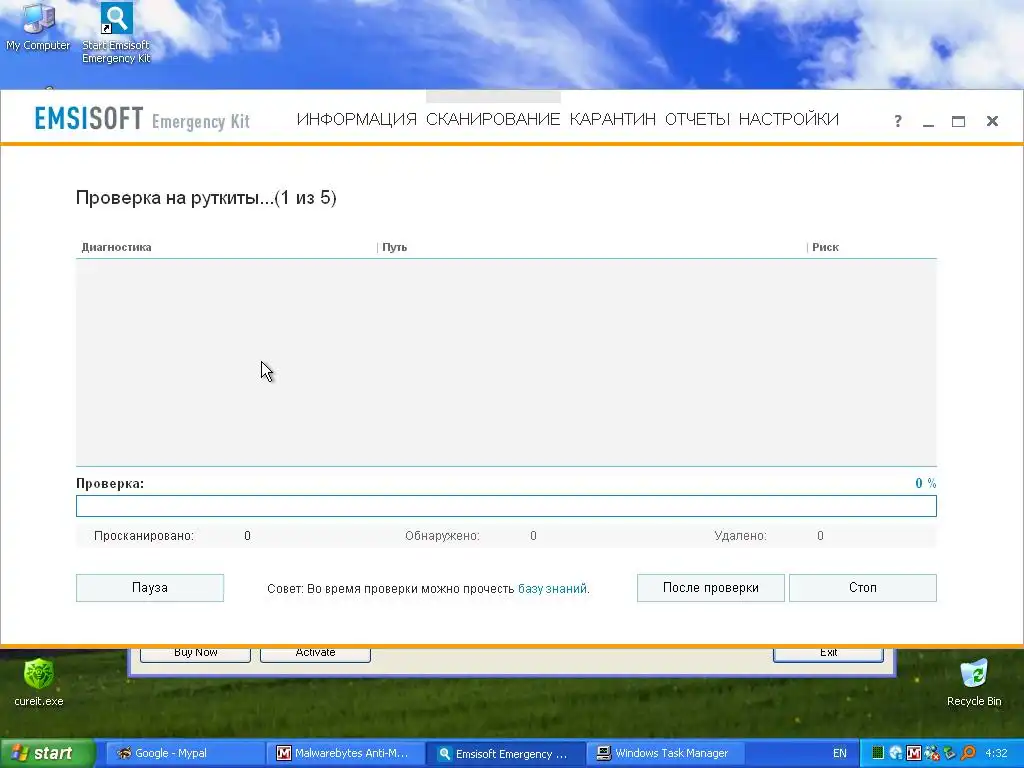Image resolution: width=1024 pixels, height=768 pixels.
Task: Click the Emsisoft help question mark icon
Action: point(898,121)
